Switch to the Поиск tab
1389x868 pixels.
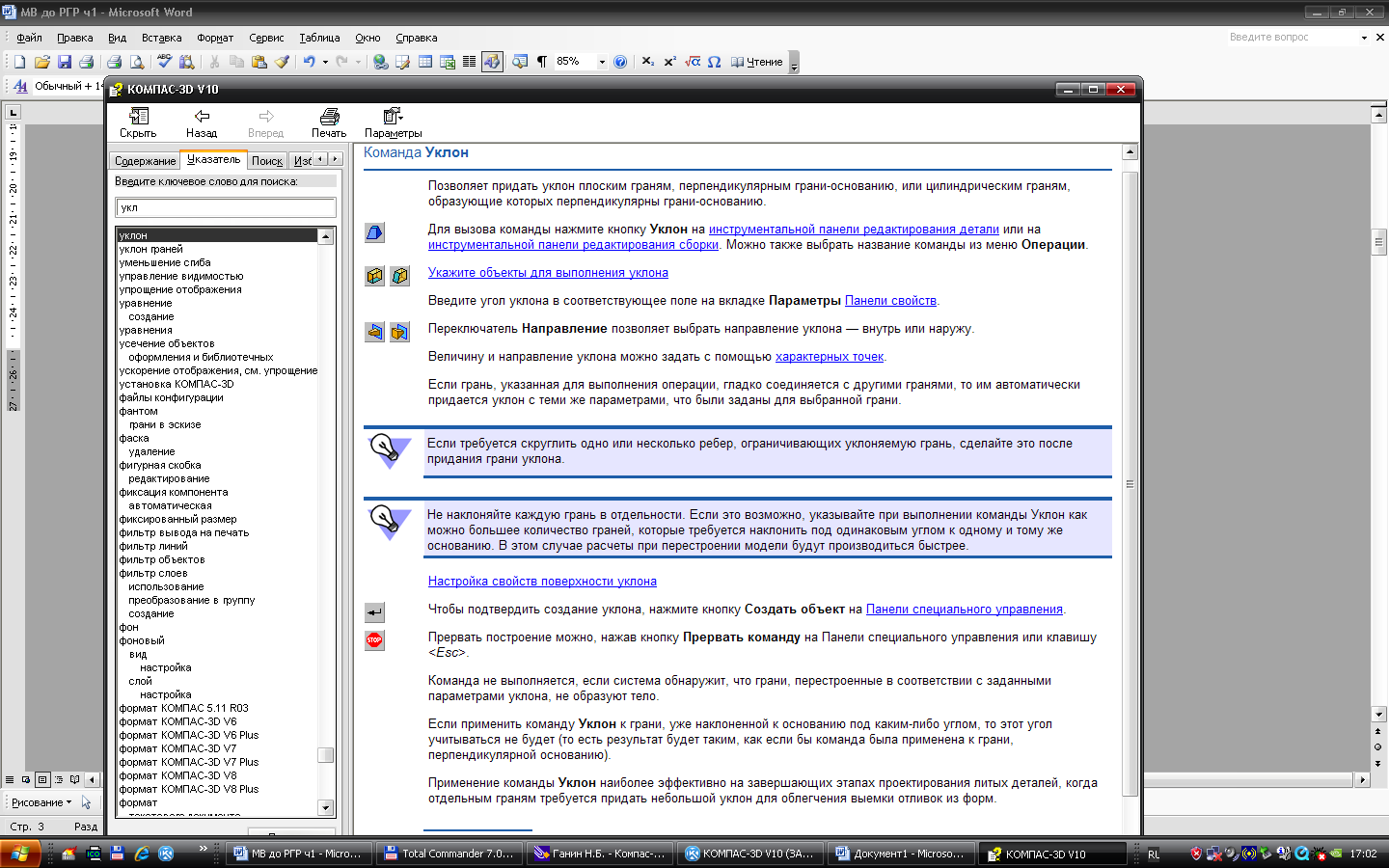pyautogui.click(x=267, y=161)
